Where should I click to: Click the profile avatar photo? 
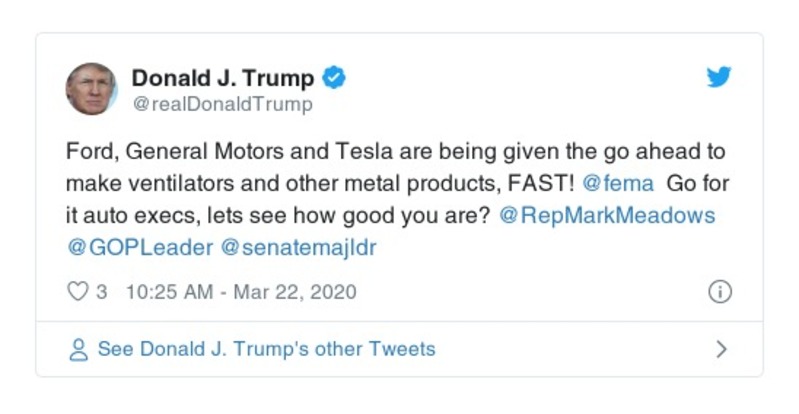coord(92,89)
